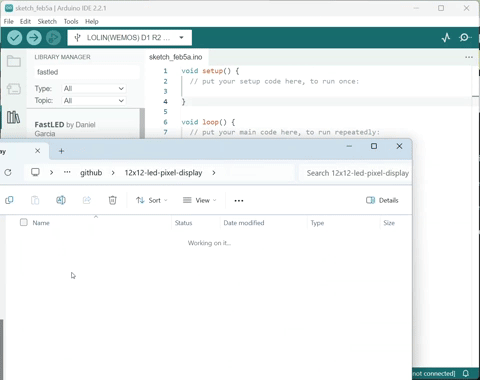Sort by Type column header
480x380 pixels.
tap(317, 223)
